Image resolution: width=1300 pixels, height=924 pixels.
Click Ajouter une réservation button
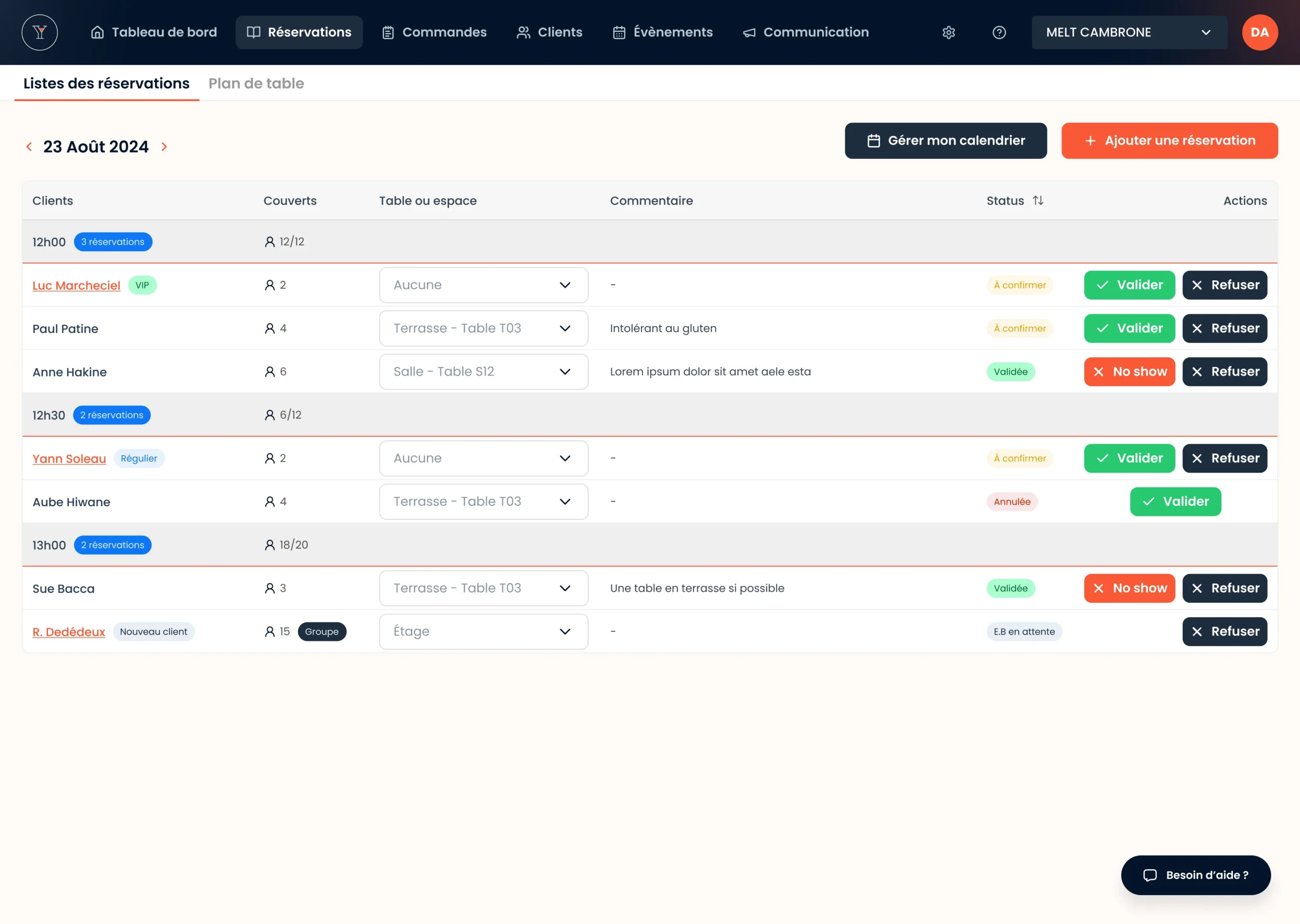pos(1169,141)
